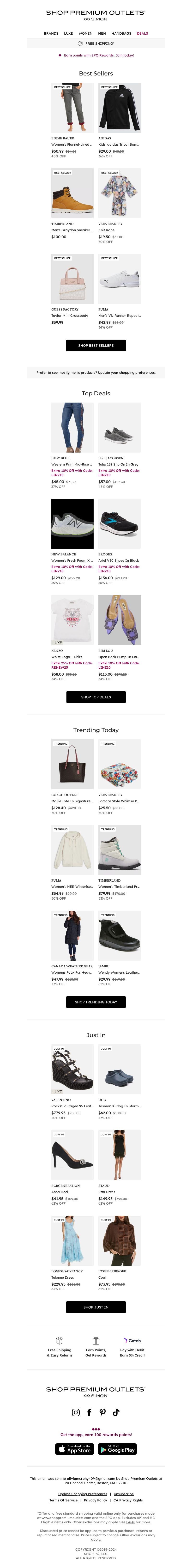Open the Instagram icon in the footer
The height and width of the screenshot is (1568, 192).
coord(76,1412)
